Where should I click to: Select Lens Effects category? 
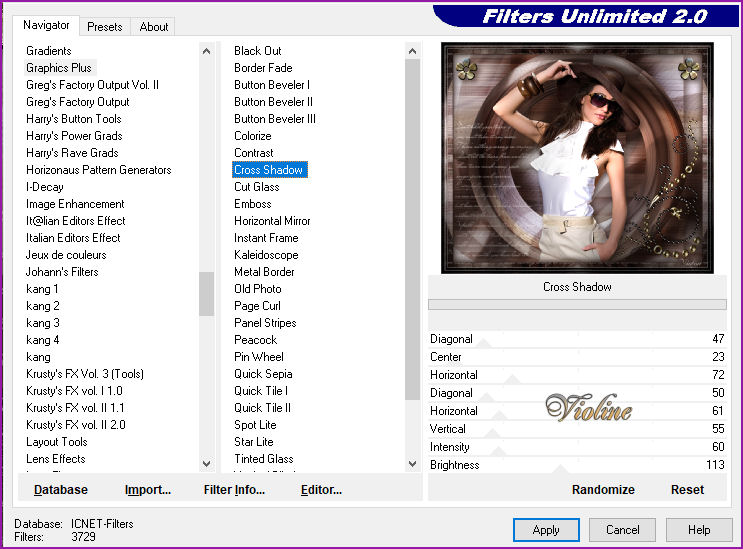tap(56, 459)
